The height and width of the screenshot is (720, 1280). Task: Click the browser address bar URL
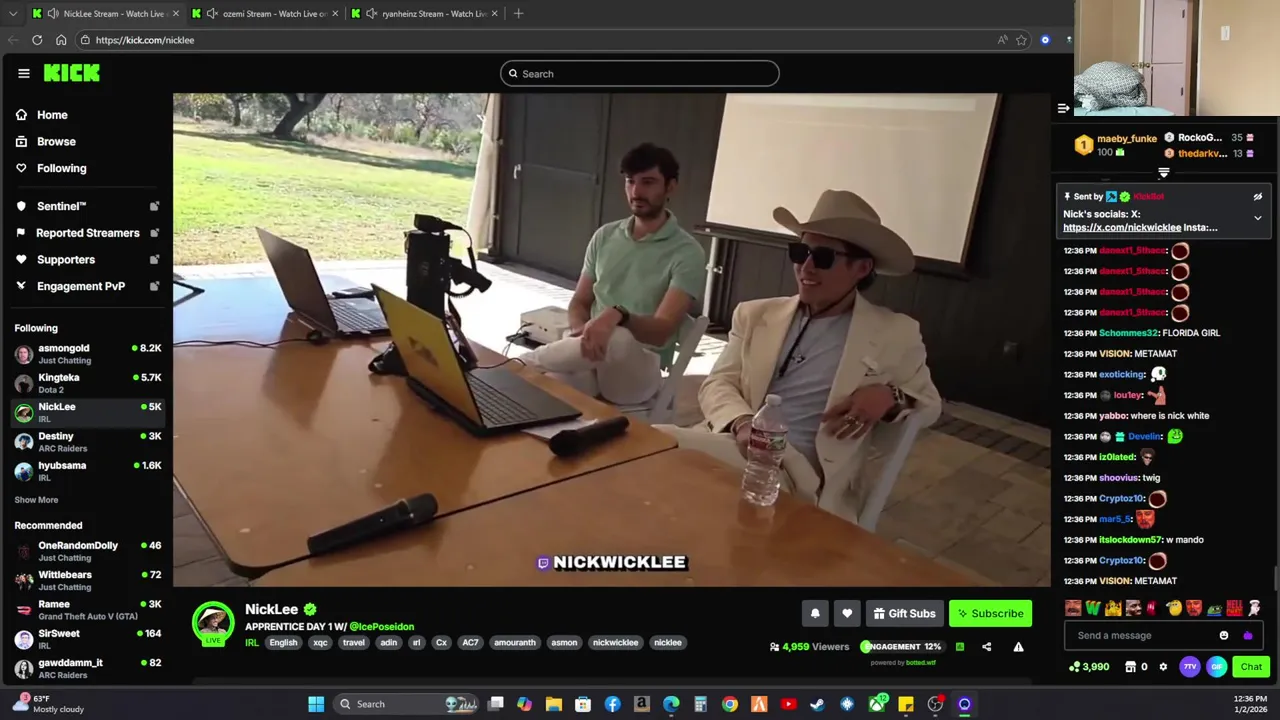(145, 40)
